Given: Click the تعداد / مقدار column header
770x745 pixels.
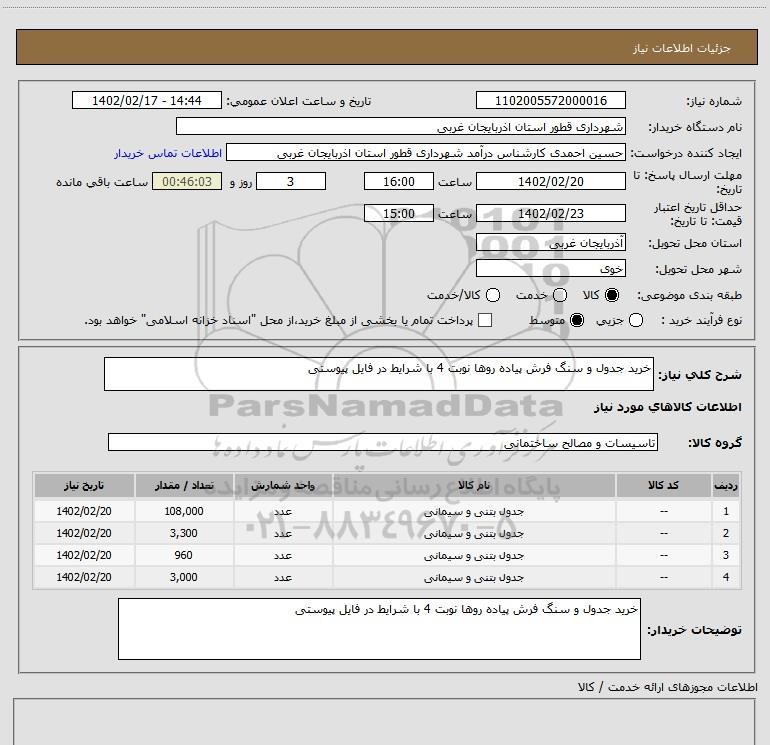Looking at the screenshot, I should point(184,486).
